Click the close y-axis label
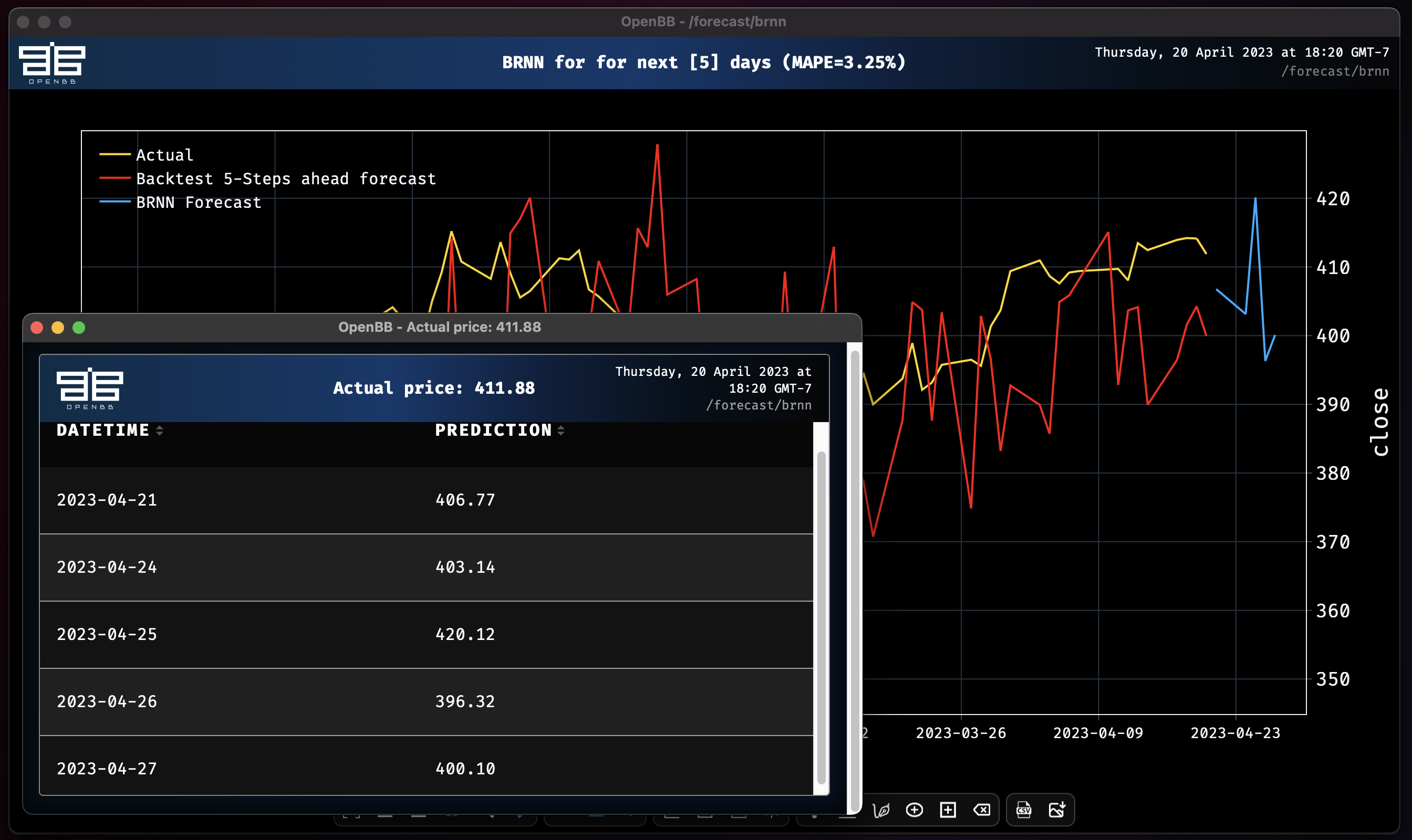1412x840 pixels. pyautogui.click(x=1380, y=422)
